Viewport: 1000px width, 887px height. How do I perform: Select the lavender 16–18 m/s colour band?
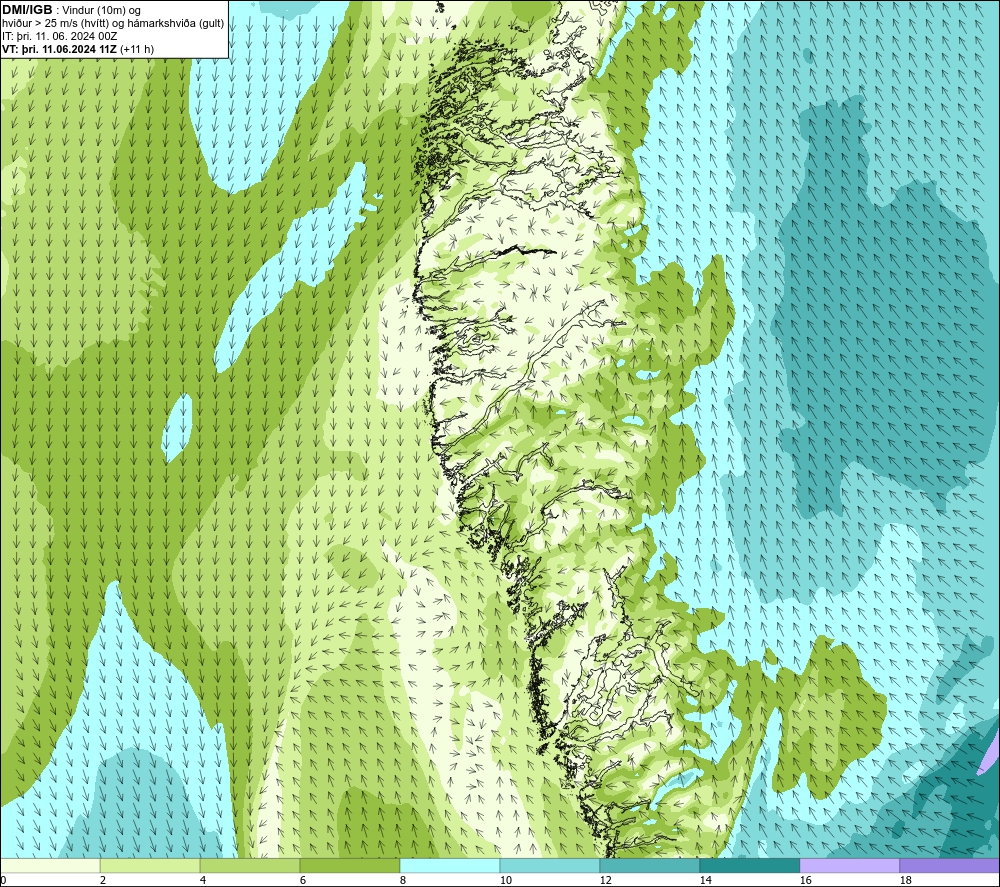tap(849, 865)
